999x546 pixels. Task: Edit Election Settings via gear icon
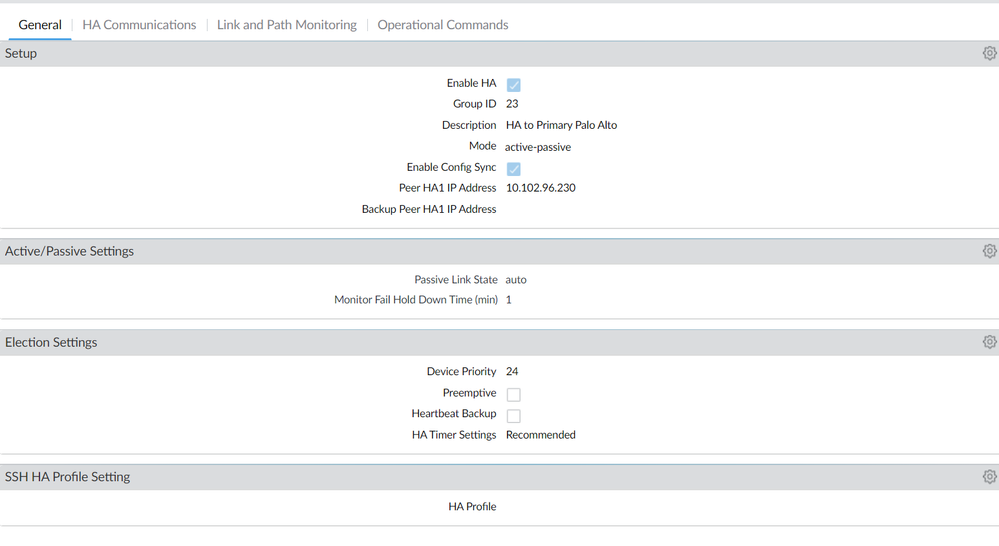click(x=989, y=342)
